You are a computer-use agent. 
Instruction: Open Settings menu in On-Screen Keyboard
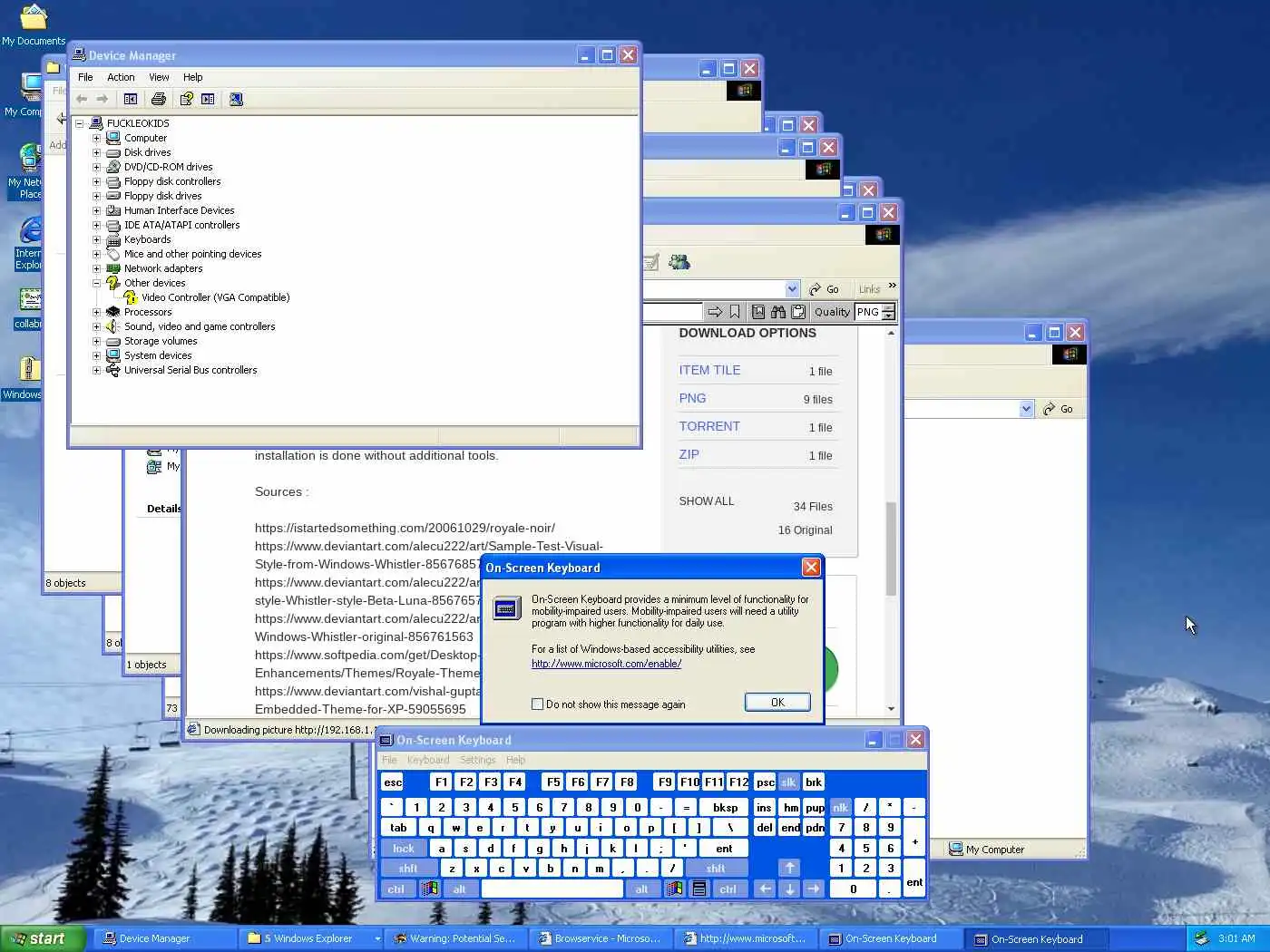(x=477, y=760)
